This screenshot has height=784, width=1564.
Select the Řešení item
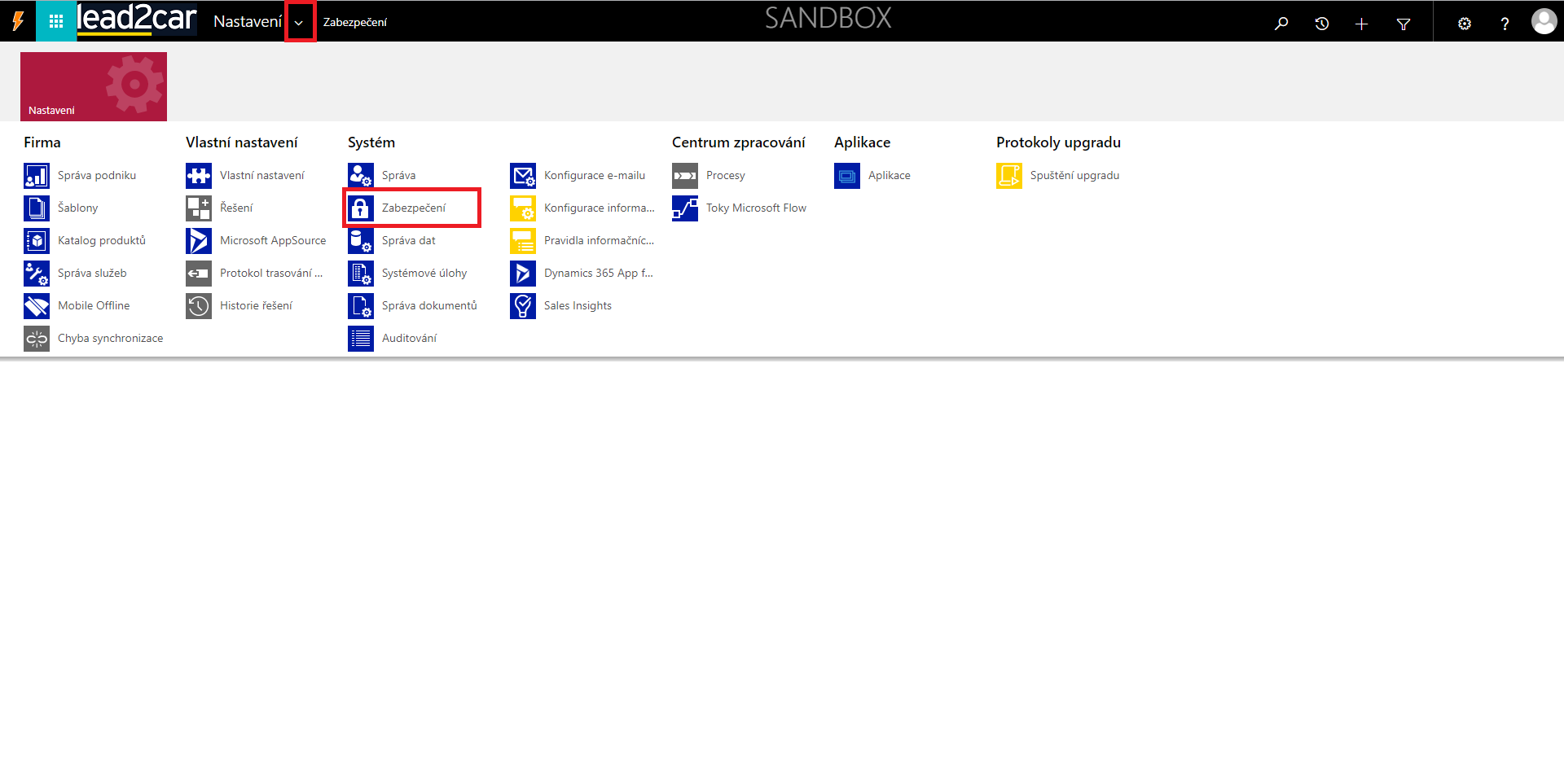(x=236, y=208)
